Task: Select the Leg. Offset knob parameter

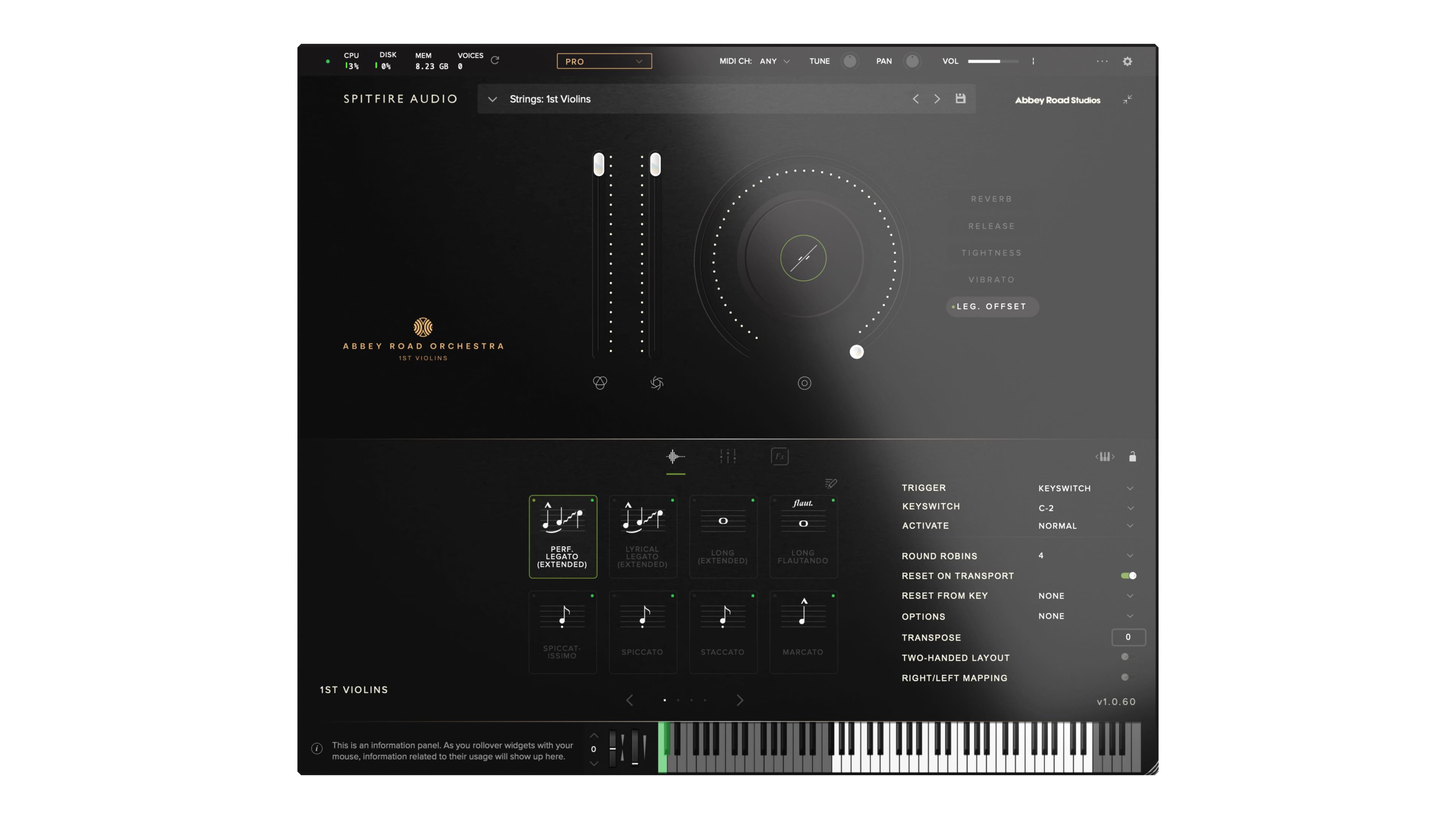Action: pos(992,306)
